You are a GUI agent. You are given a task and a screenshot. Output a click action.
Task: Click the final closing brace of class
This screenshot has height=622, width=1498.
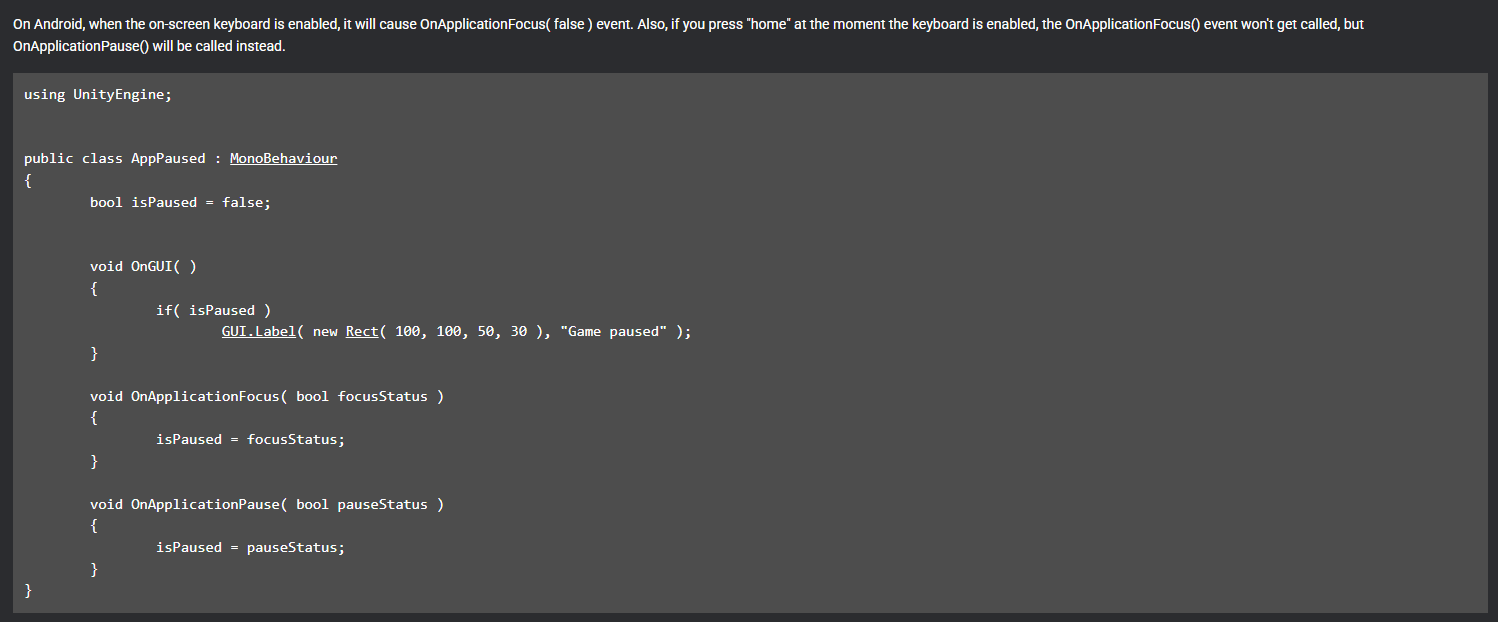coord(28,591)
